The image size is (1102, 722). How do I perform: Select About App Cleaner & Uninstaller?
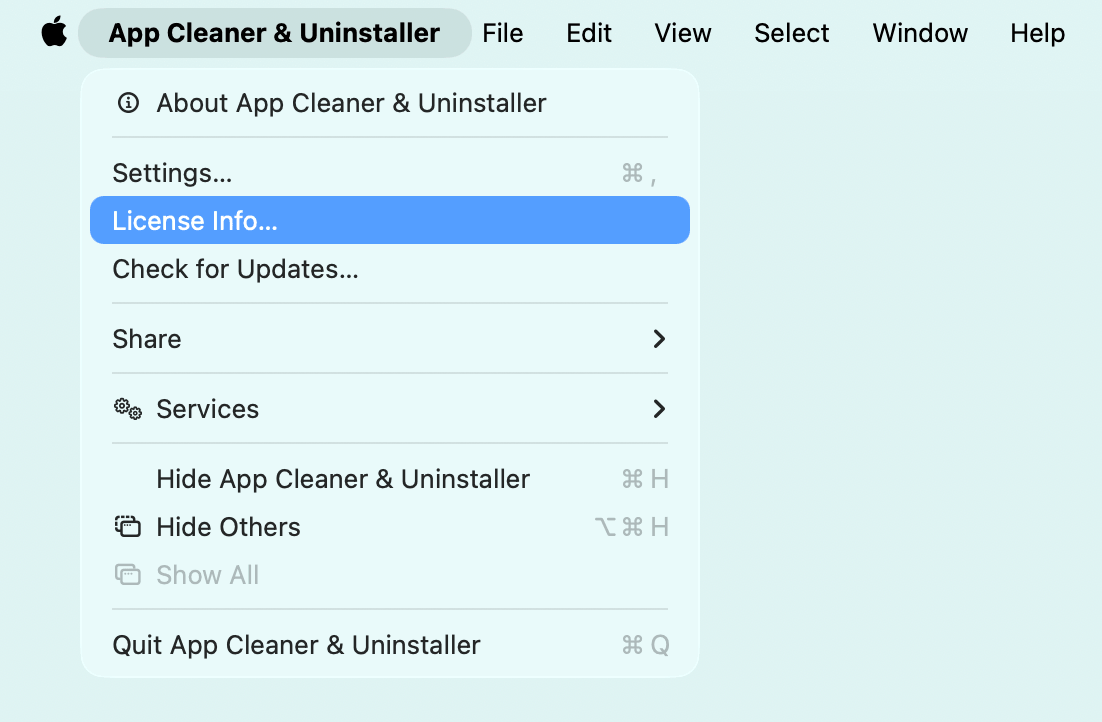tap(351, 102)
